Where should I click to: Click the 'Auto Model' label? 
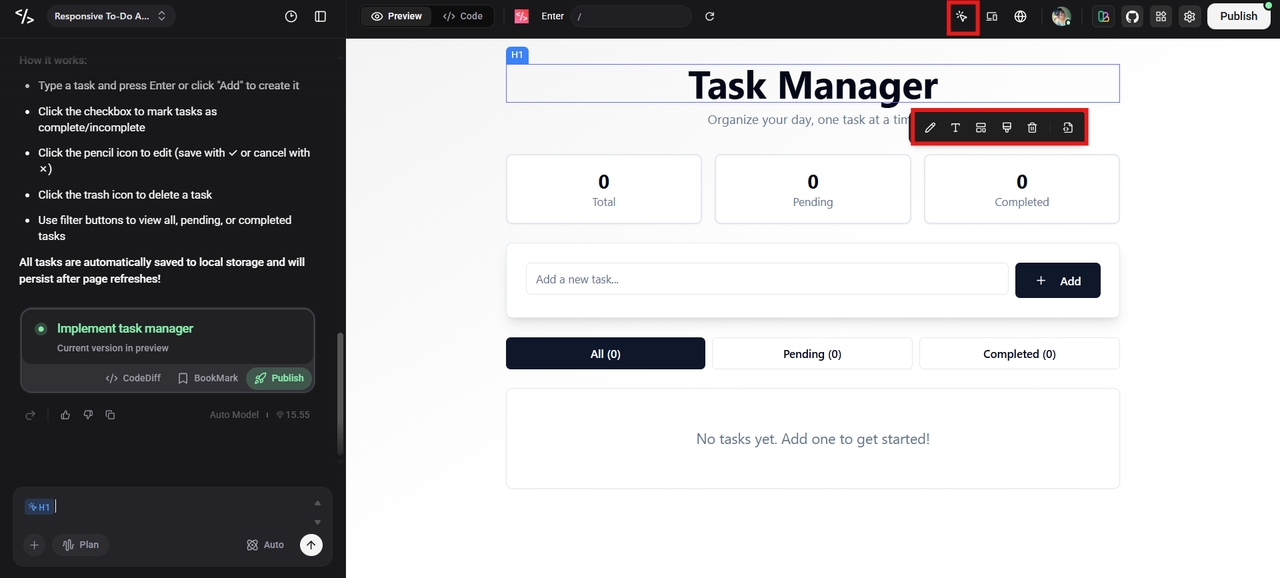tap(234, 415)
